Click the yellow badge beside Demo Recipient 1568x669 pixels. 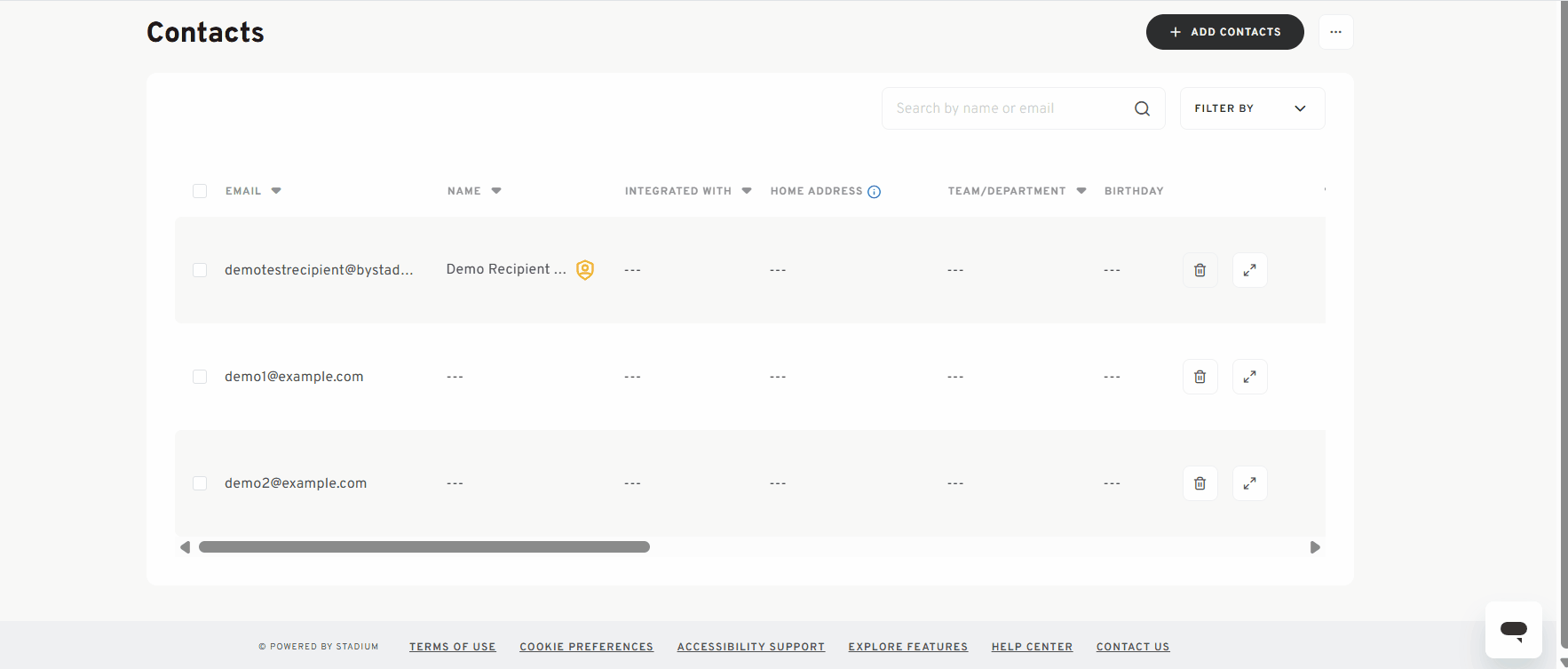coord(585,270)
